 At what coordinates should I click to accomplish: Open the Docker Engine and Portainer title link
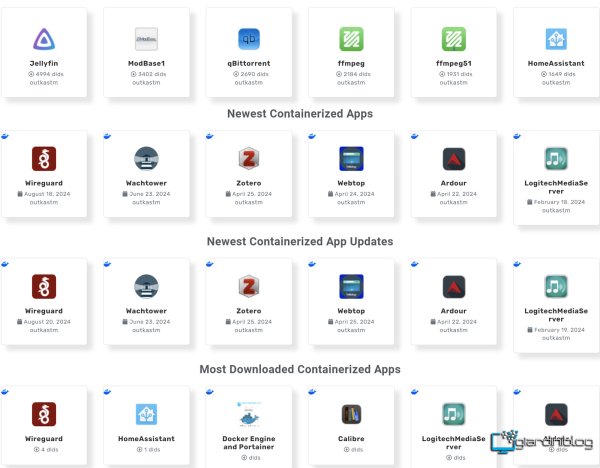pyautogui.click(x=249, y=443)
